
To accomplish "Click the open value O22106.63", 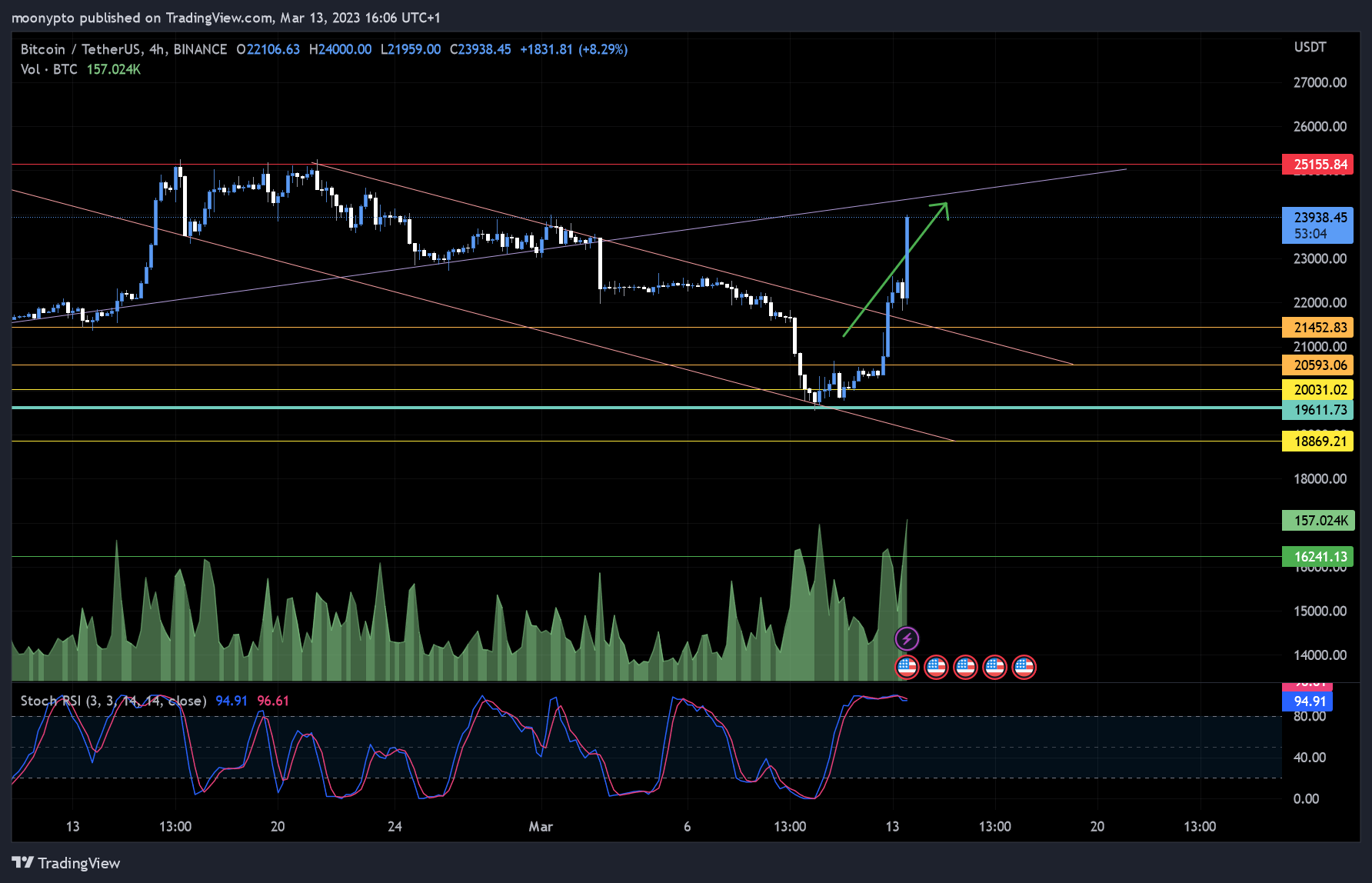I will pos(268,49).
